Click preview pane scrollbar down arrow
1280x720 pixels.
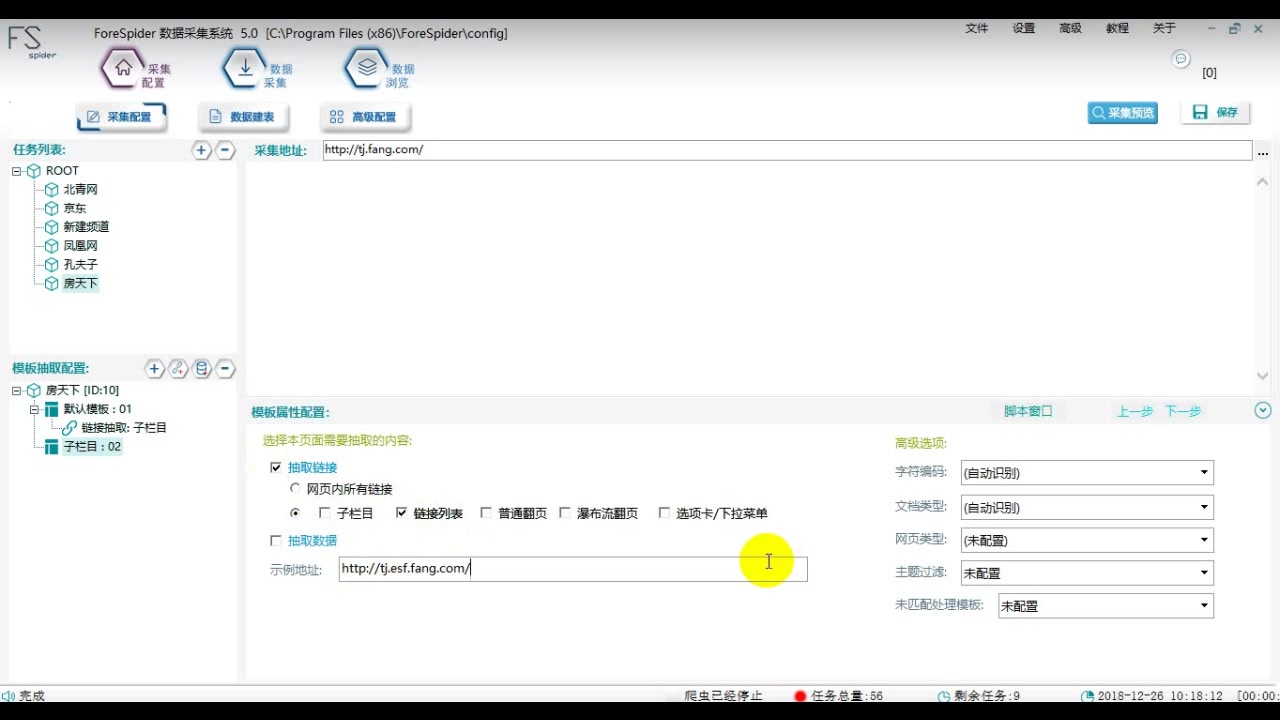click(x=1262, y=376)
